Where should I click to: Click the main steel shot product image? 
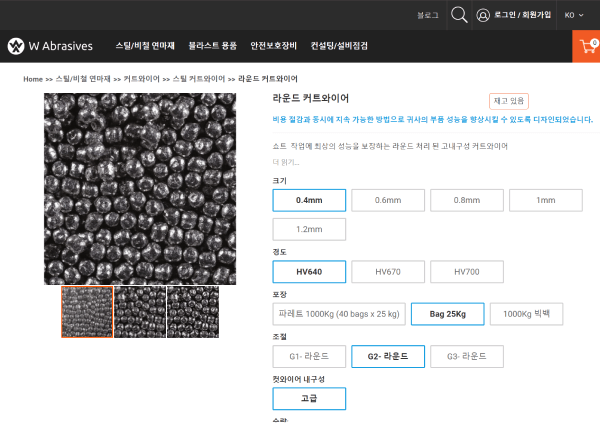(x=140, y=188)
